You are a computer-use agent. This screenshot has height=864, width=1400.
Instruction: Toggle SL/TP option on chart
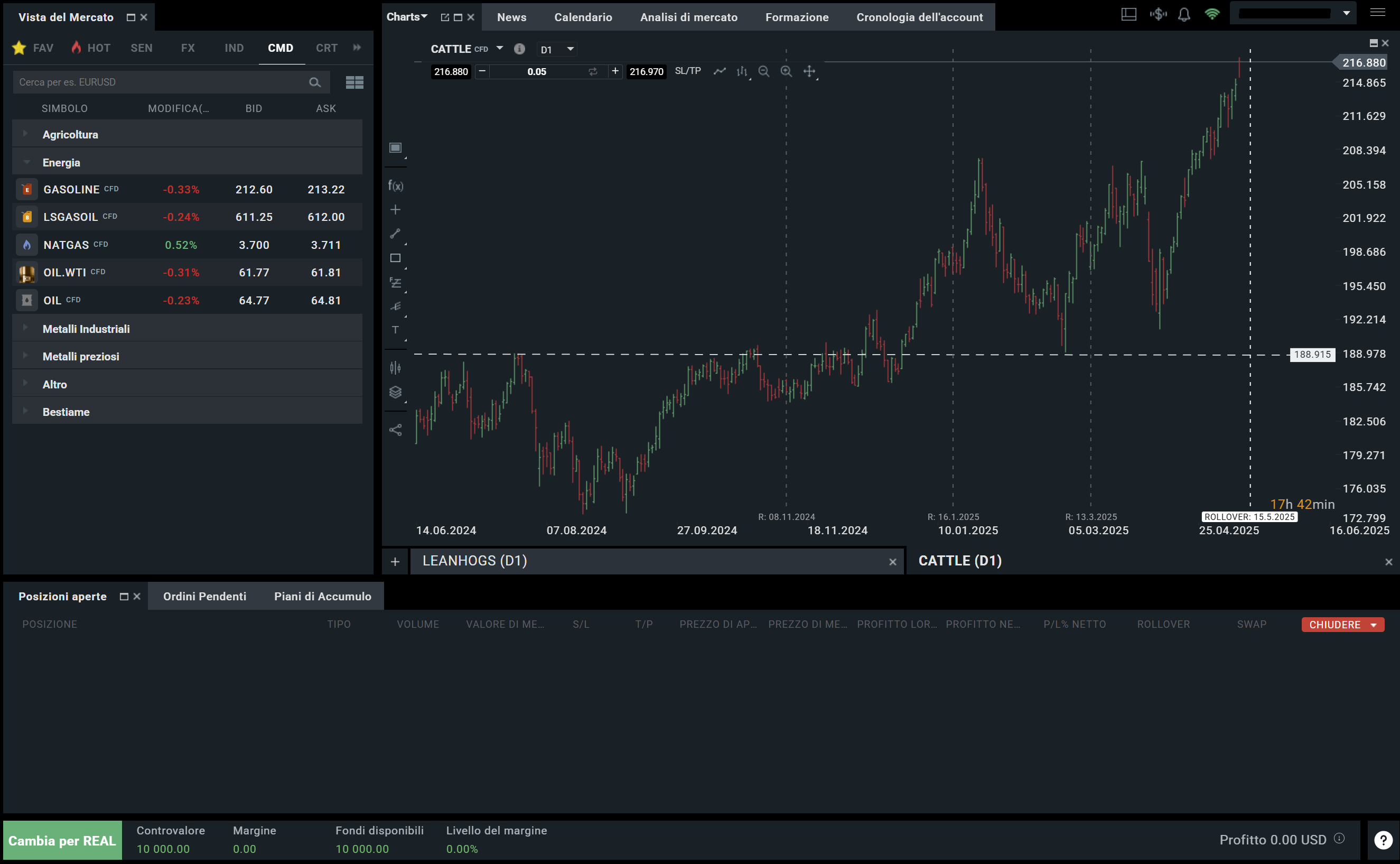coord(688,71)
